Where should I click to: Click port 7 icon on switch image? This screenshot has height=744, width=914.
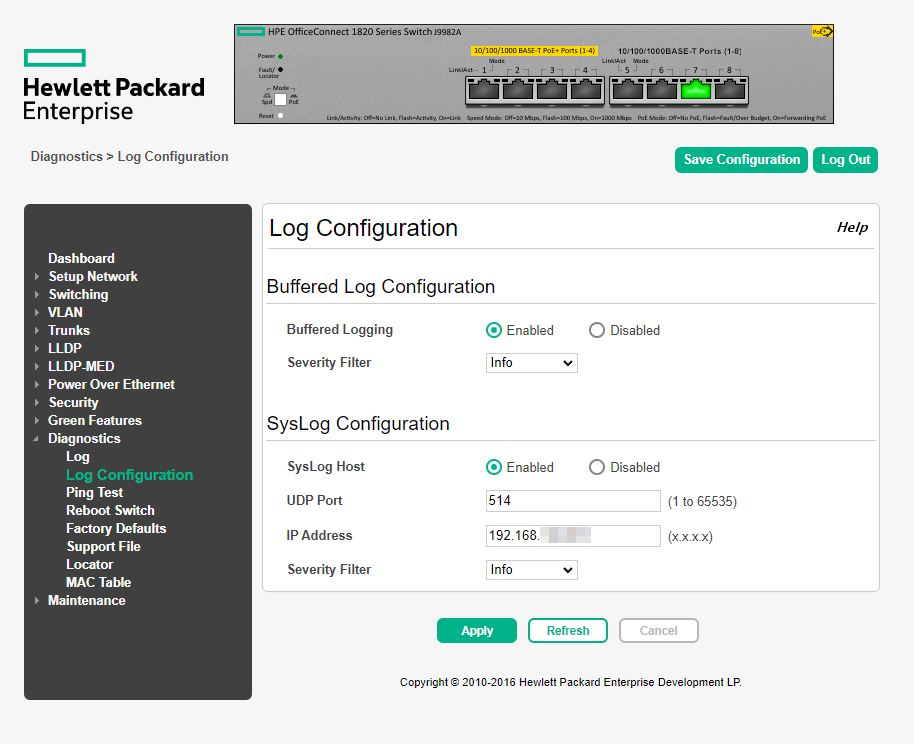point(696,90)
